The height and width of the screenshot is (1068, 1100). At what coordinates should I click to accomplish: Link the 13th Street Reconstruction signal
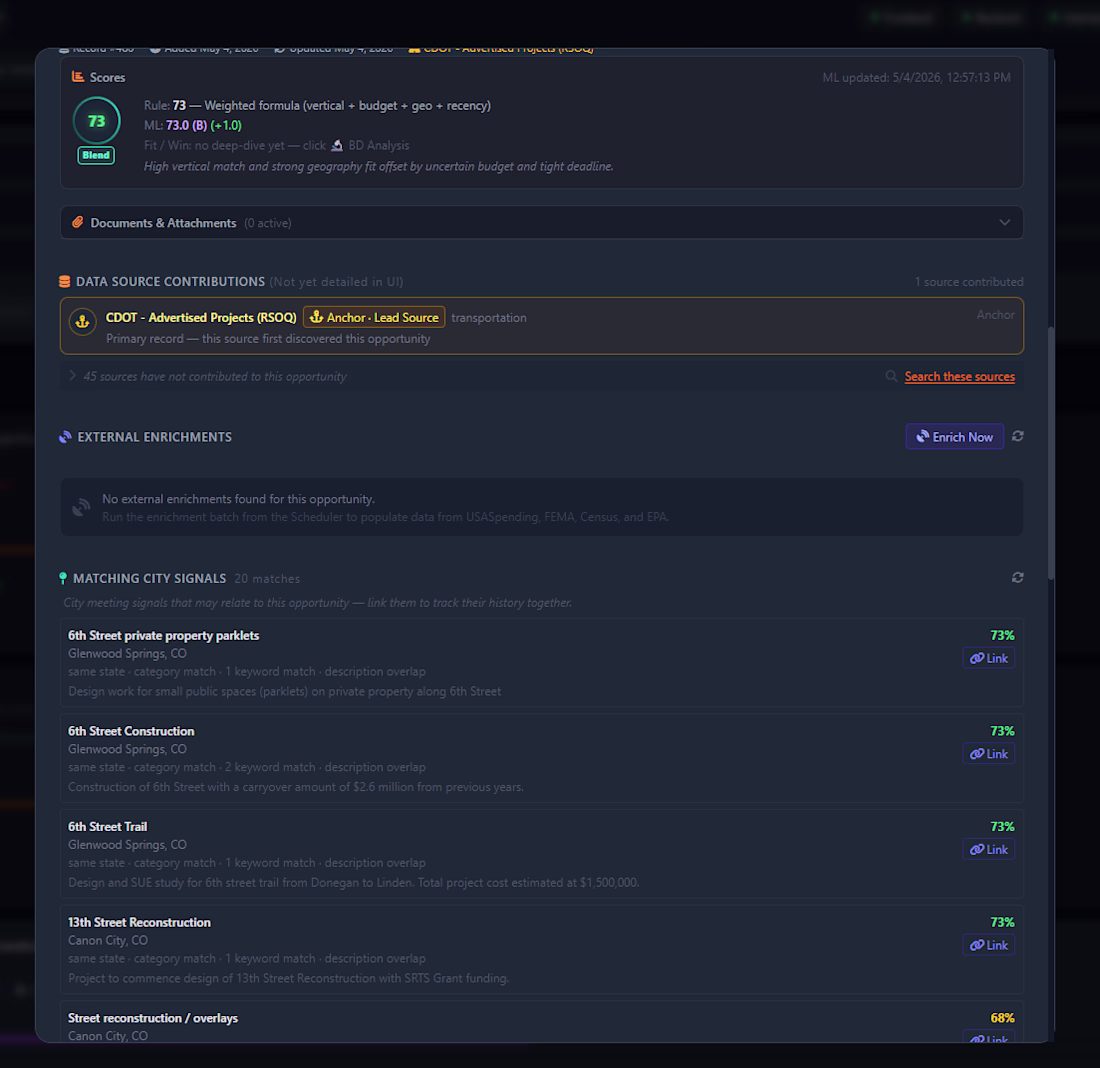[x=988, y=945]
